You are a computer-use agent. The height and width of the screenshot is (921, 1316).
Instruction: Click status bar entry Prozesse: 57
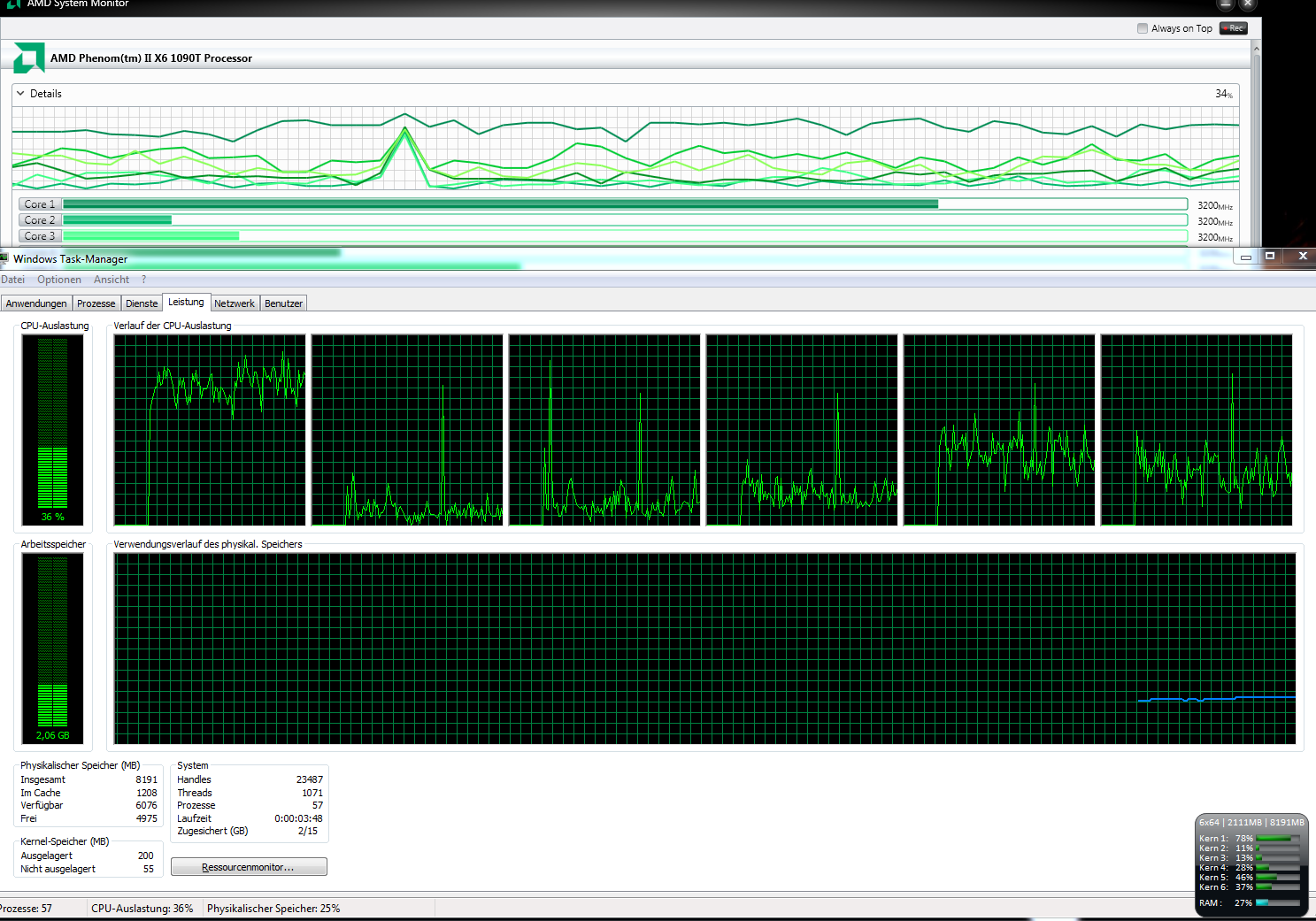point(26,909)
